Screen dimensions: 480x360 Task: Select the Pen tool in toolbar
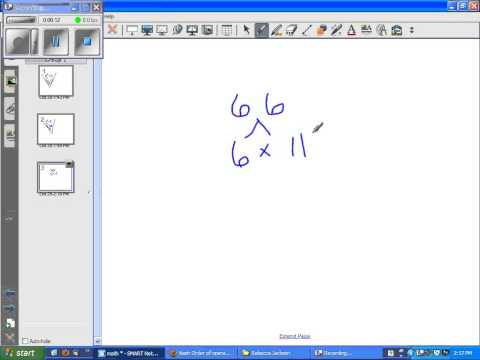point(262,30)
